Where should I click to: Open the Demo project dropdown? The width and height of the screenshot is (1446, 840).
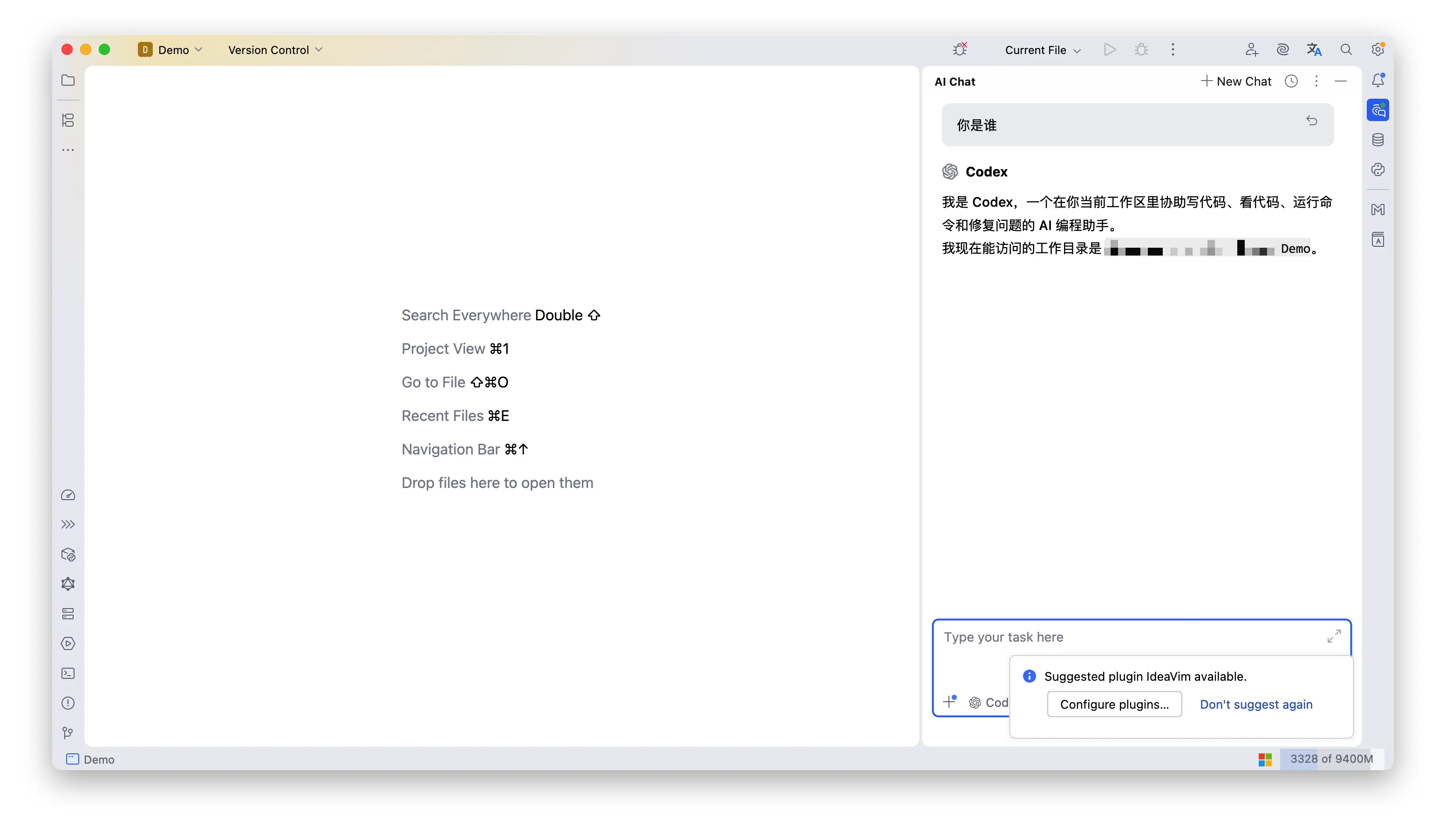170,50
